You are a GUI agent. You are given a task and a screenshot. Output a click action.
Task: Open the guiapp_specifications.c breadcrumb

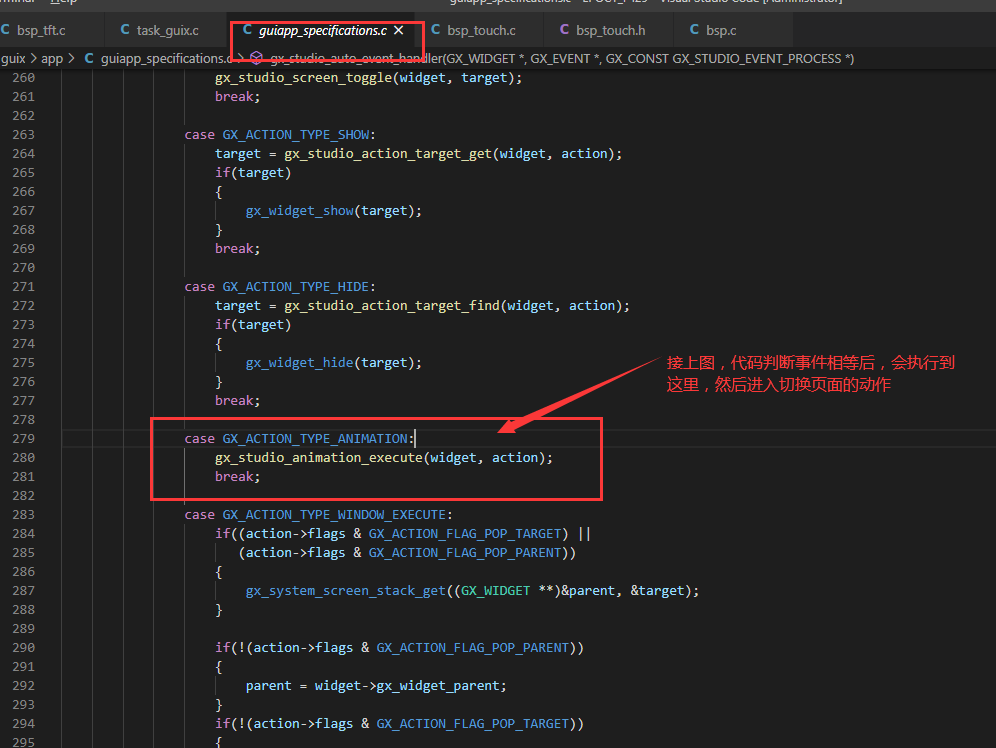[166, 58]
